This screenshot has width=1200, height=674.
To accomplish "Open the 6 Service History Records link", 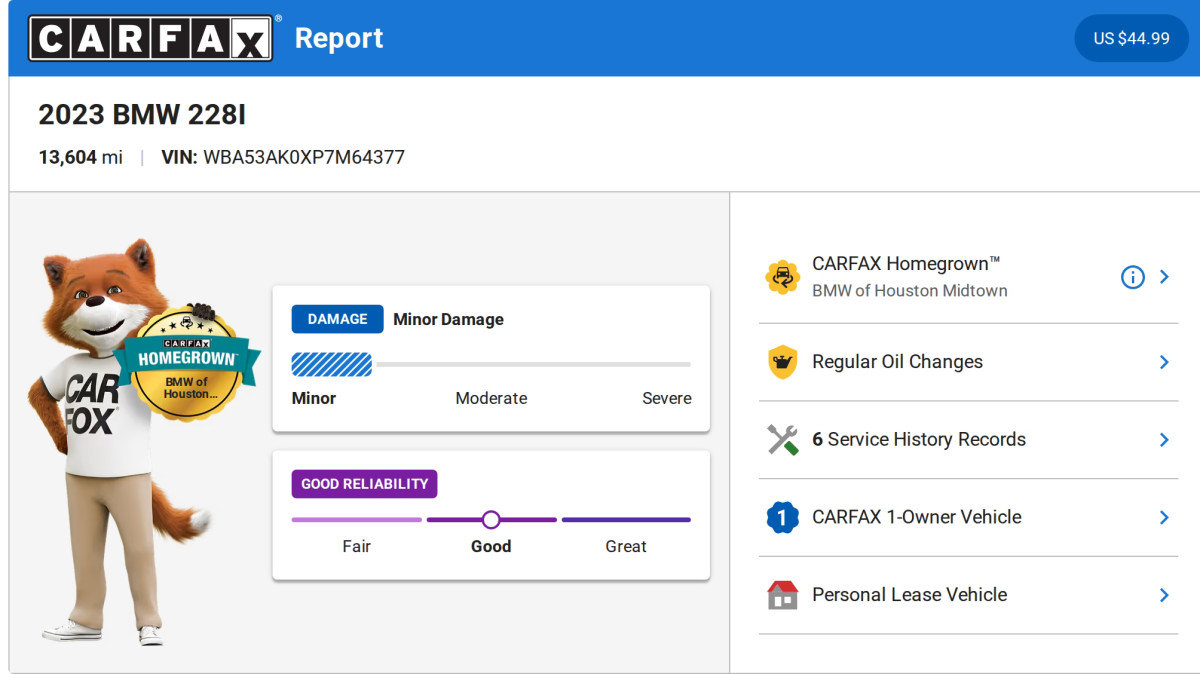I will pyautogui.click(x=919, y=440).
